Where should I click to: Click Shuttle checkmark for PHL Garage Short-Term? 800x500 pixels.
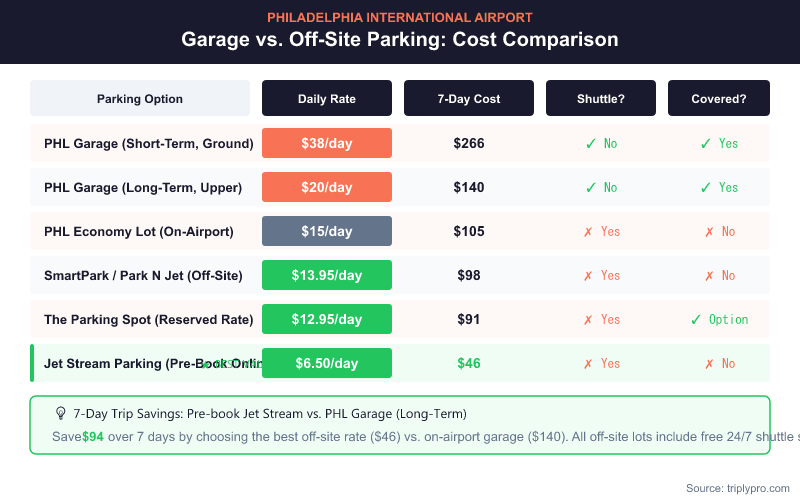tap(591, 144)
